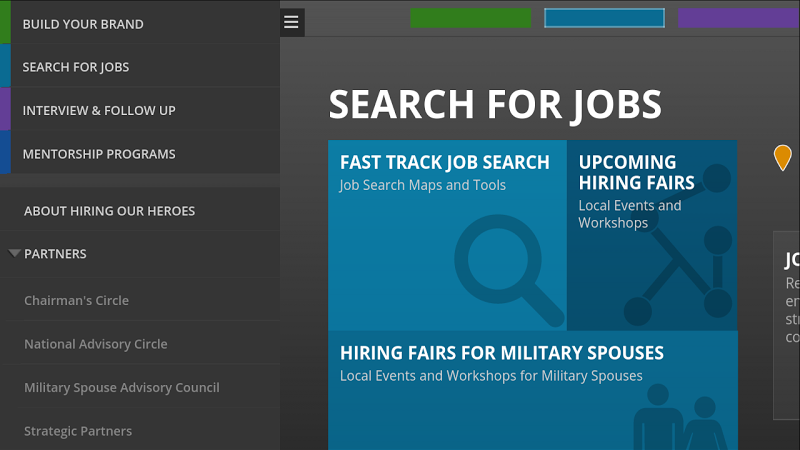Click the Search for Jobs page heading
The height and width of the screenshot is (450, 800).
click(x=495, y=105)
